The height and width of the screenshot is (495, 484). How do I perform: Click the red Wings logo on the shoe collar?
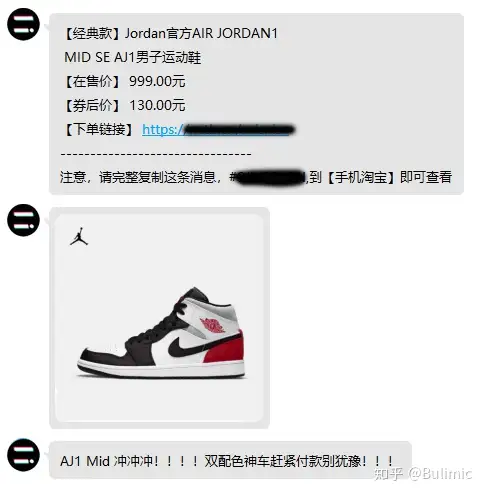pos(212,325)
